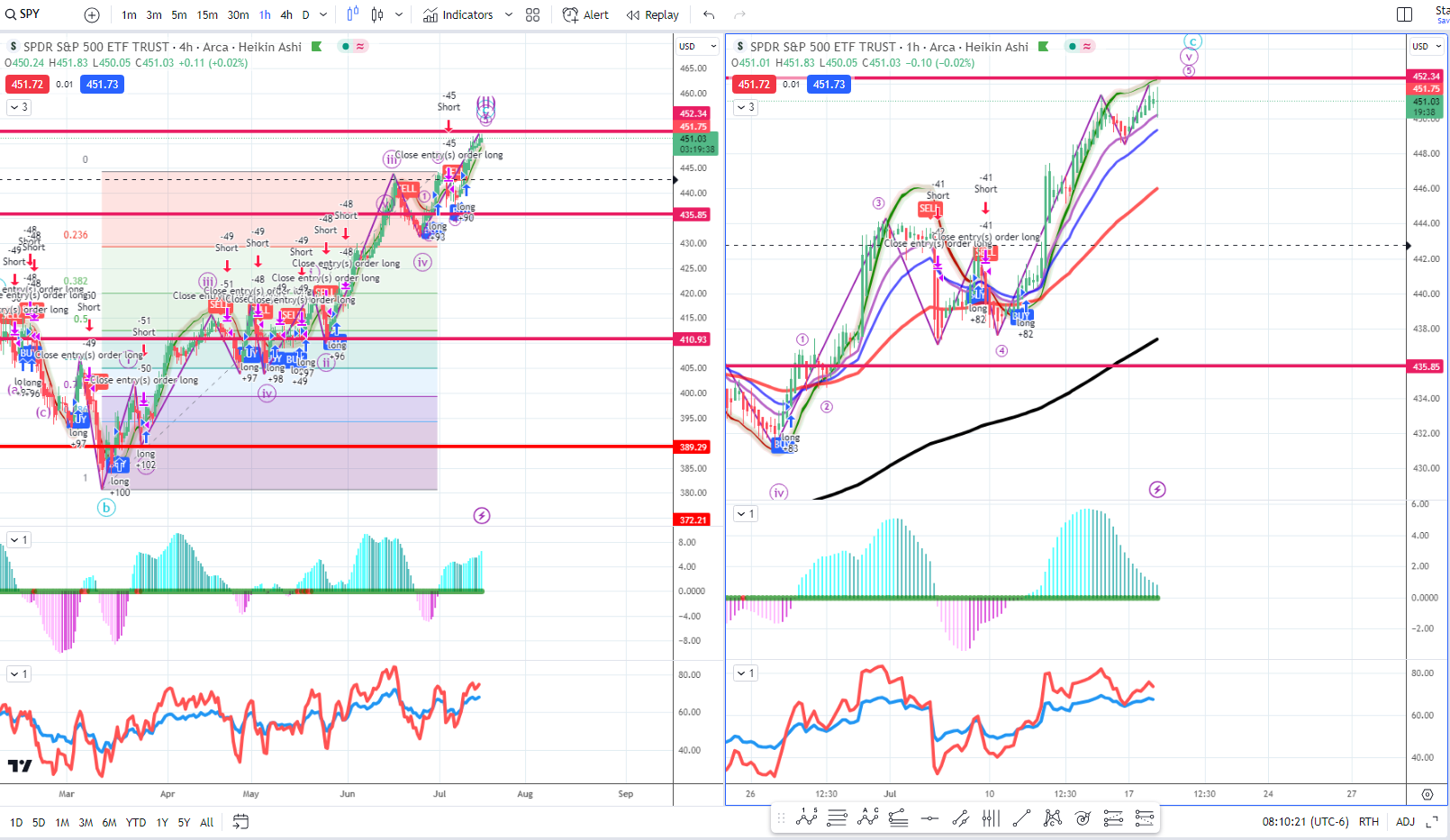Open the timeframe interval dropdown arrow
Screen dimensions: 1450x840
(323, 14)
